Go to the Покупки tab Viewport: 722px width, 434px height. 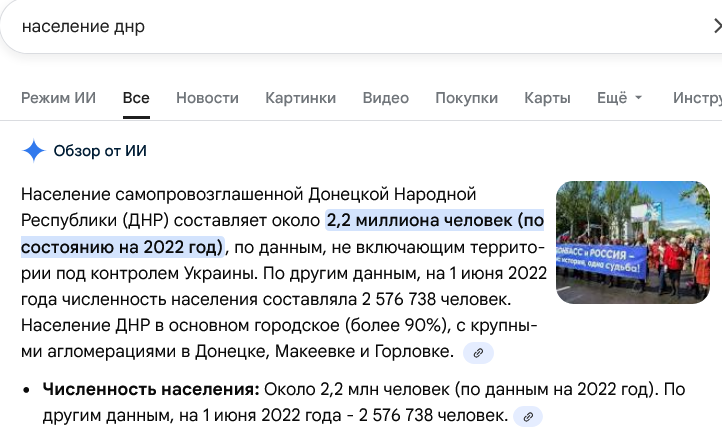[x=466, y=98]
